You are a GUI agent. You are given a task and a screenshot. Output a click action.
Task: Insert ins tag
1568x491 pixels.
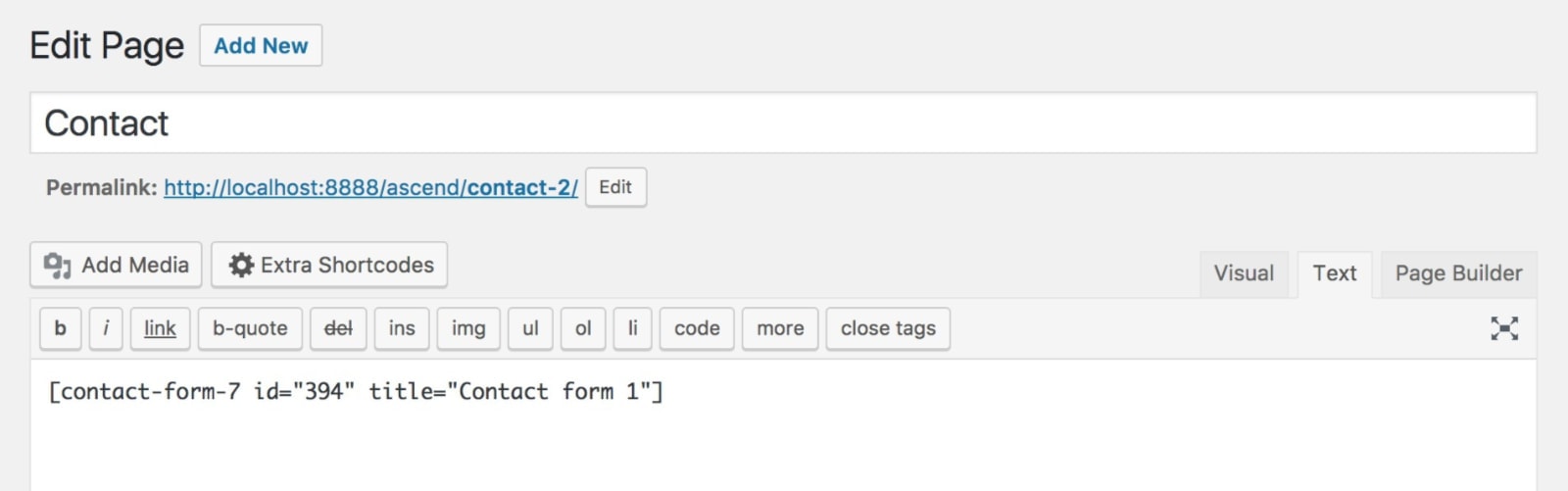[x=402, y=328]
